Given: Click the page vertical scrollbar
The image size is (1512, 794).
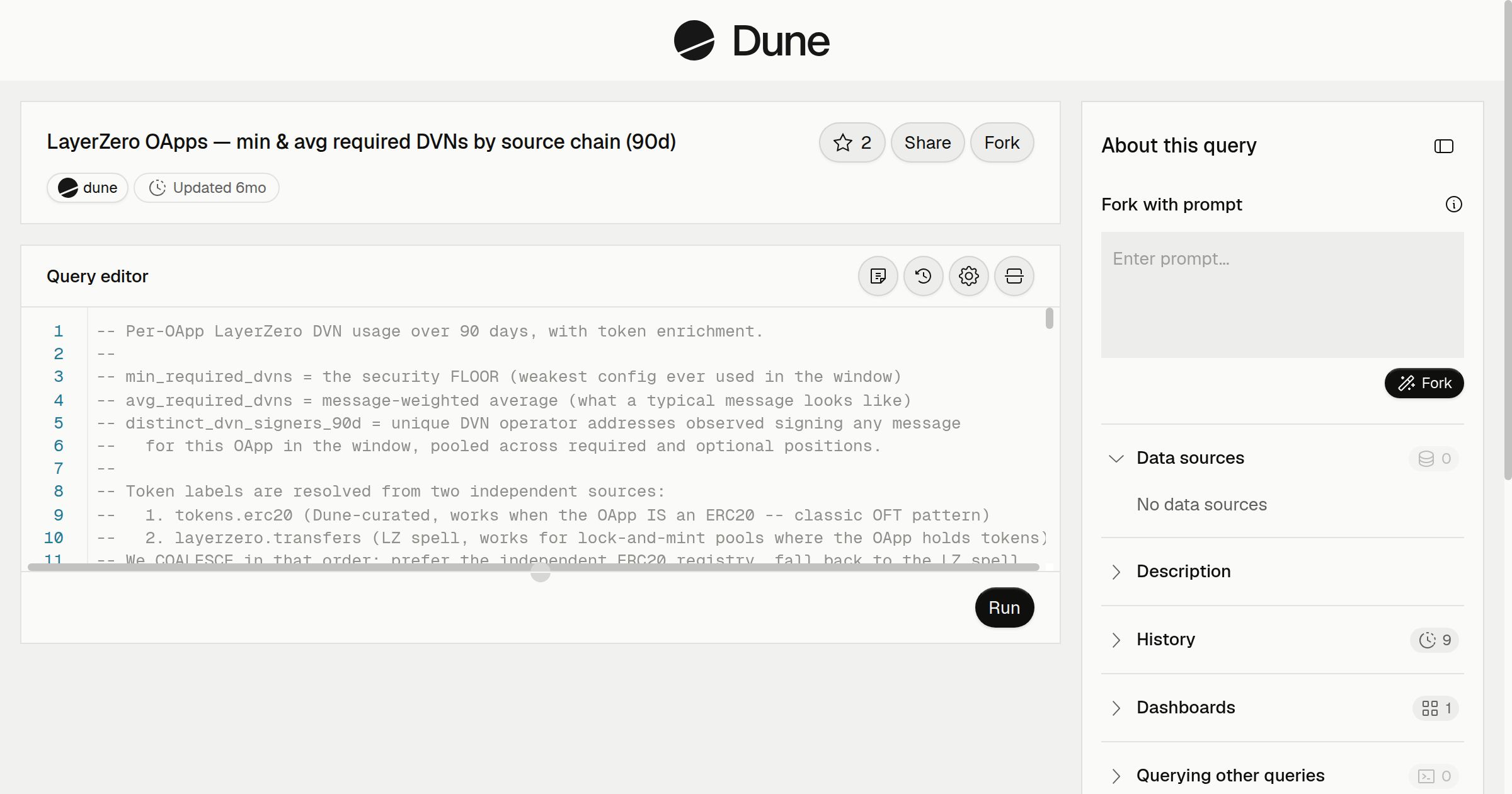Looking at the screenshot, I should click(1508, 239).
